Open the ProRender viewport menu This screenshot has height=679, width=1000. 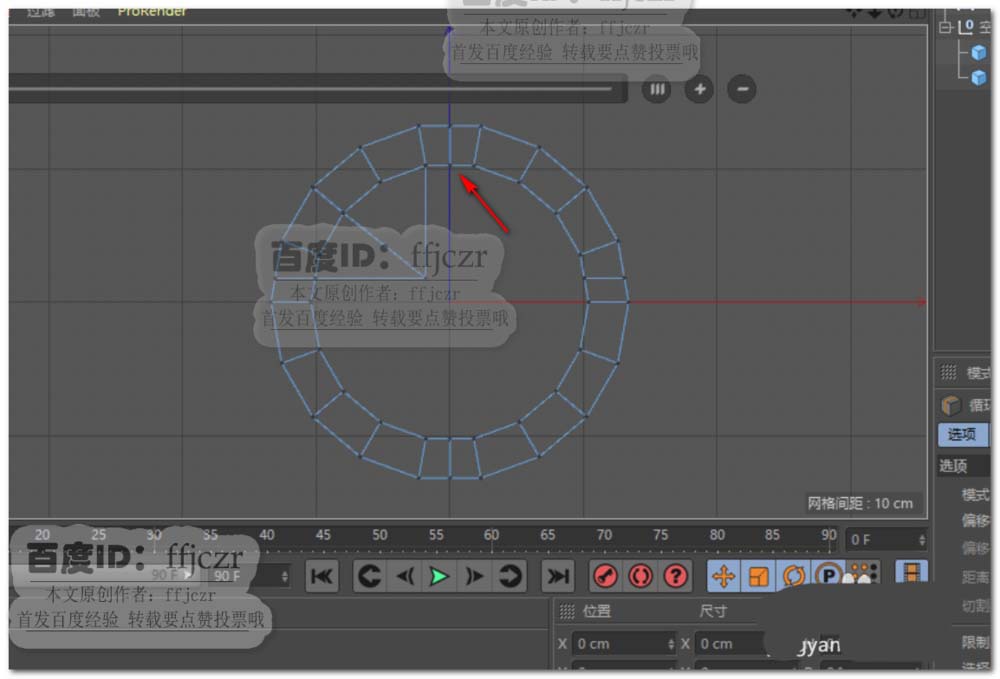[x=152, y=11]
